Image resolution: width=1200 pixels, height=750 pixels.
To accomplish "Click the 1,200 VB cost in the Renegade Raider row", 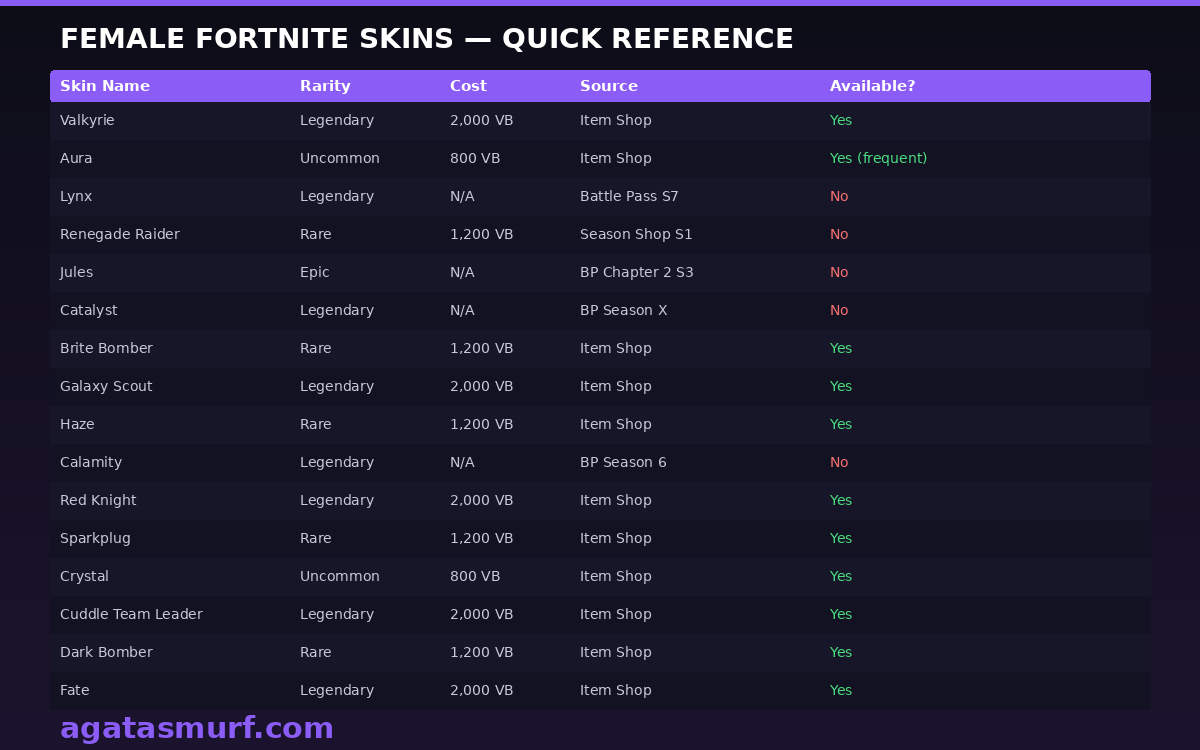I will [482, 234].
